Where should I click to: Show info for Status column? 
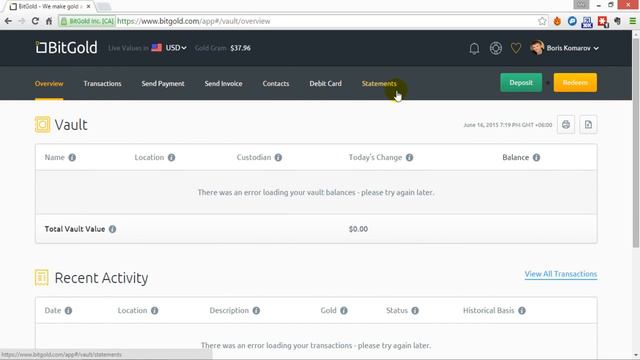415,311
